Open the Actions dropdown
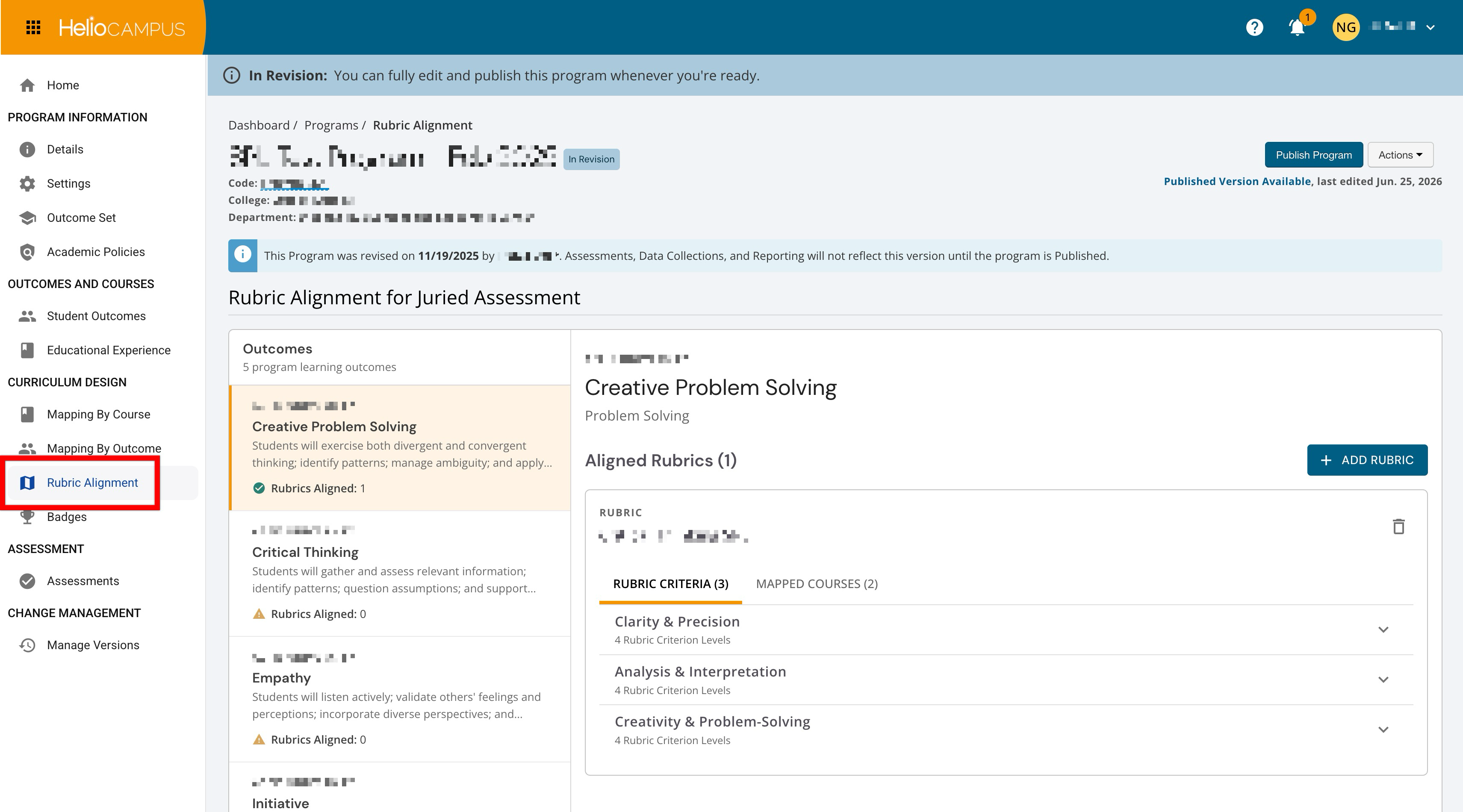Viewport: 1463px width, 812px height. [x=1400, y=155]
